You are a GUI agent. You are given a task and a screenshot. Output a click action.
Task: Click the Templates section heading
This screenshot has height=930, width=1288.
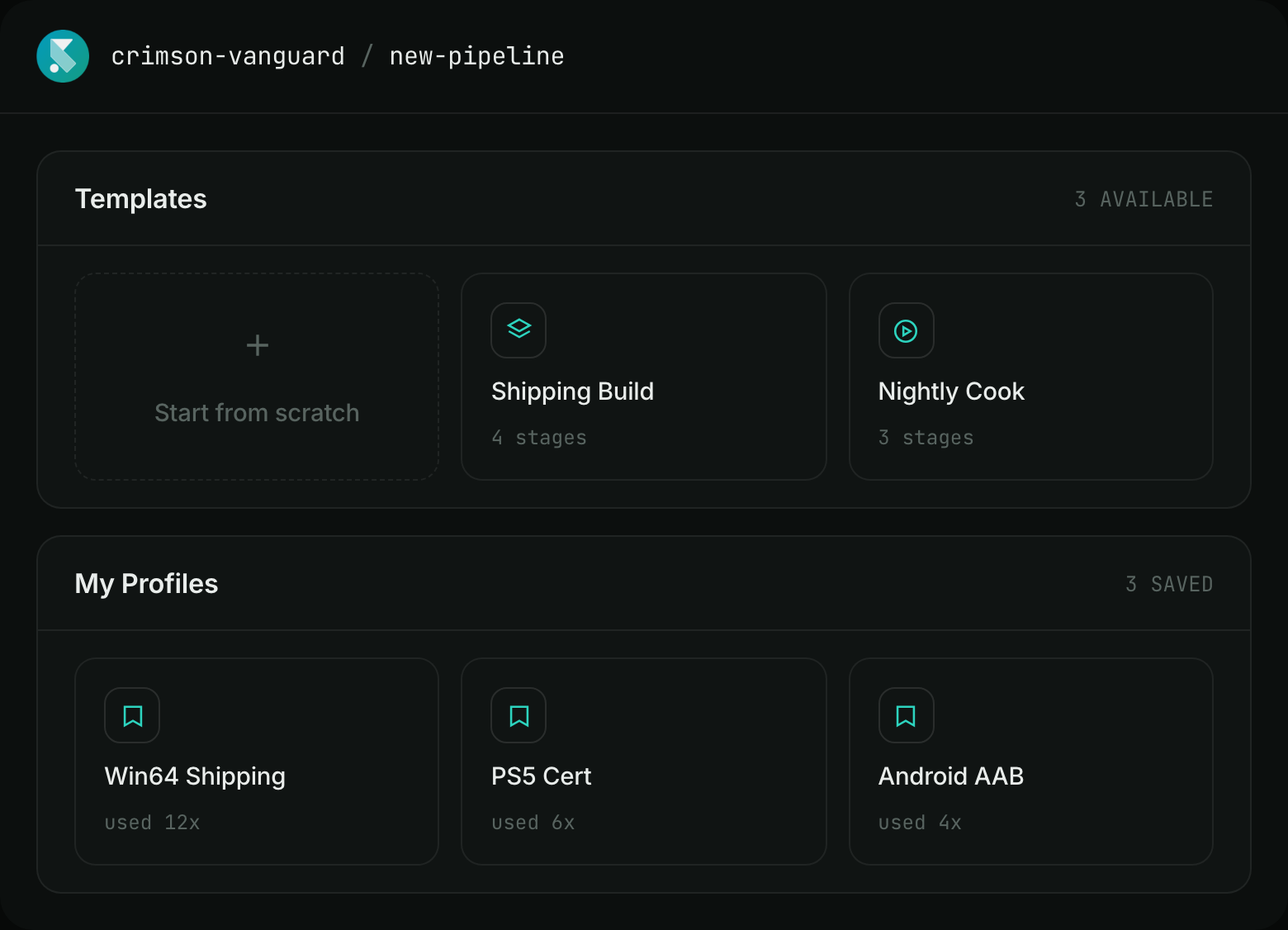141,199
